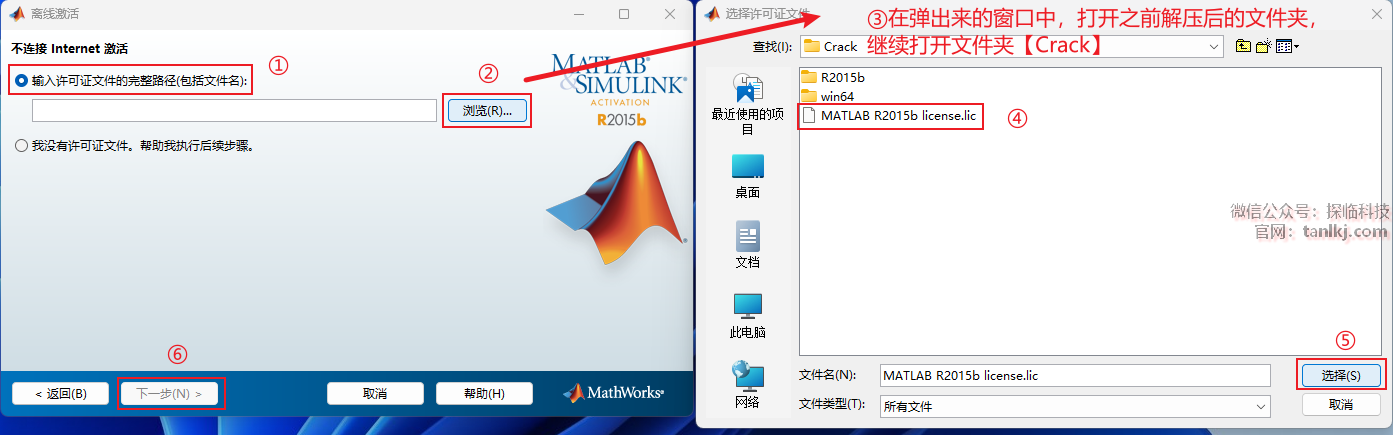Open the 文档 documents shortcut
The height and width of the screenshot is (435, 1393).
(x=747, y=246)
